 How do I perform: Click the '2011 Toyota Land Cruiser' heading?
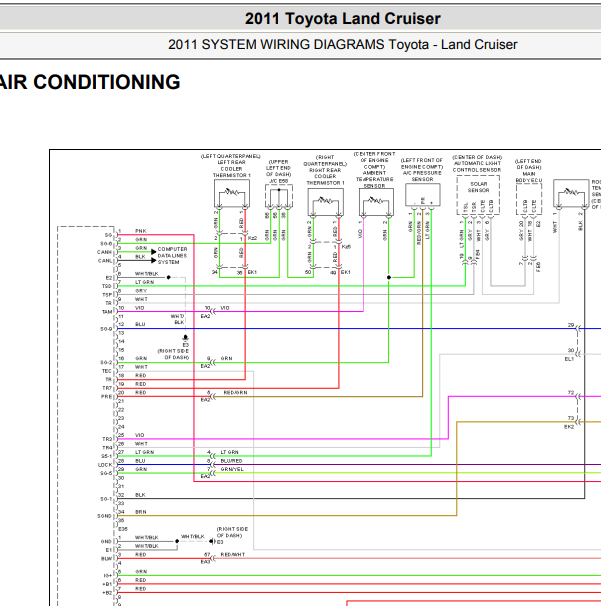tap(342, 19)
